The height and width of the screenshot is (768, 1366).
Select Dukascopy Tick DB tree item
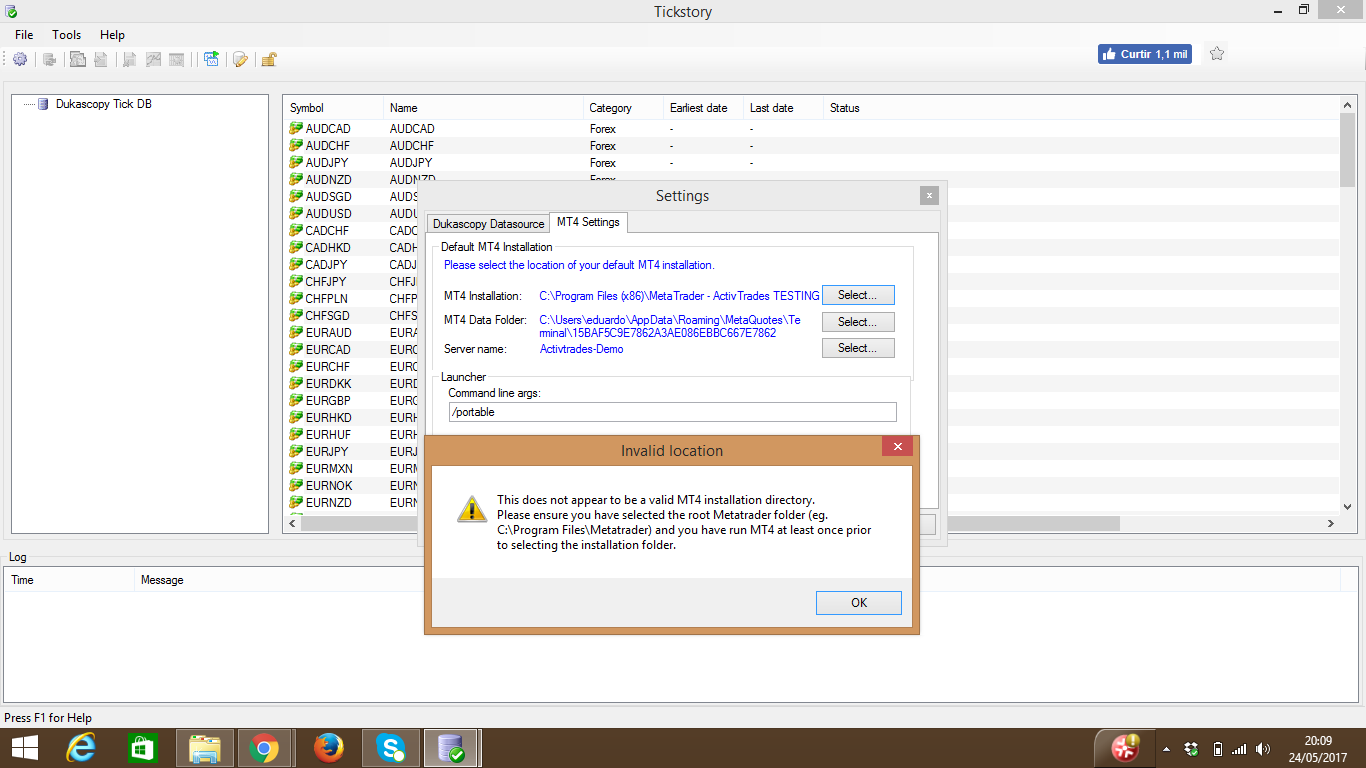104,104
